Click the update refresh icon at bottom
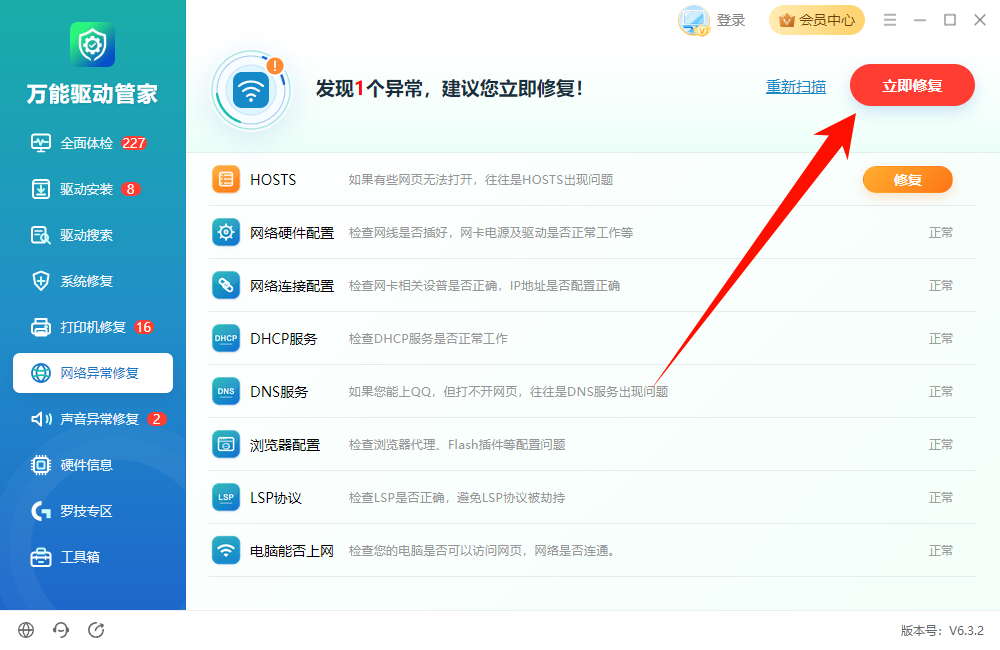 pos(96,630)
